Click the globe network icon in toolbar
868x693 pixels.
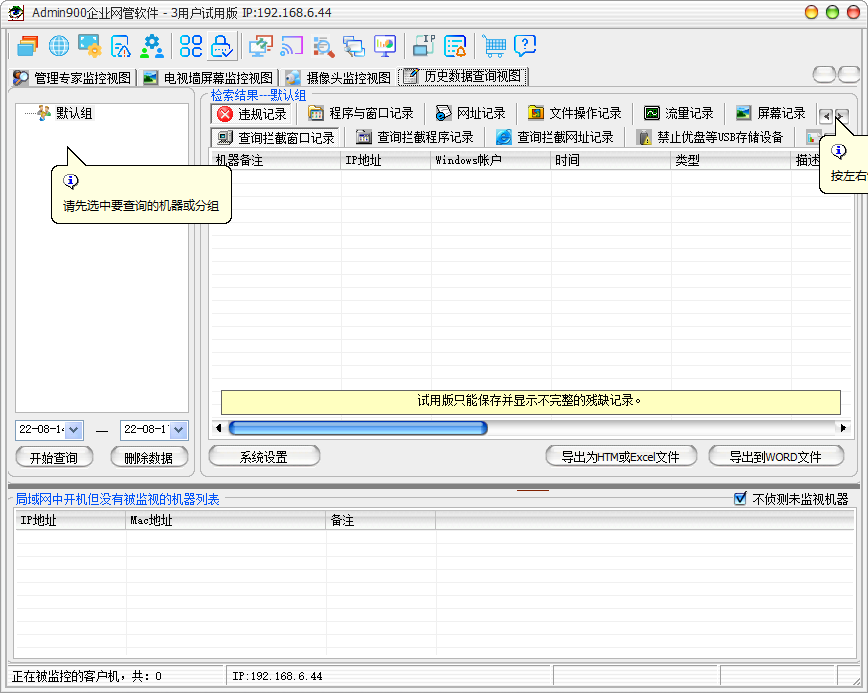(x=59, y=46)
